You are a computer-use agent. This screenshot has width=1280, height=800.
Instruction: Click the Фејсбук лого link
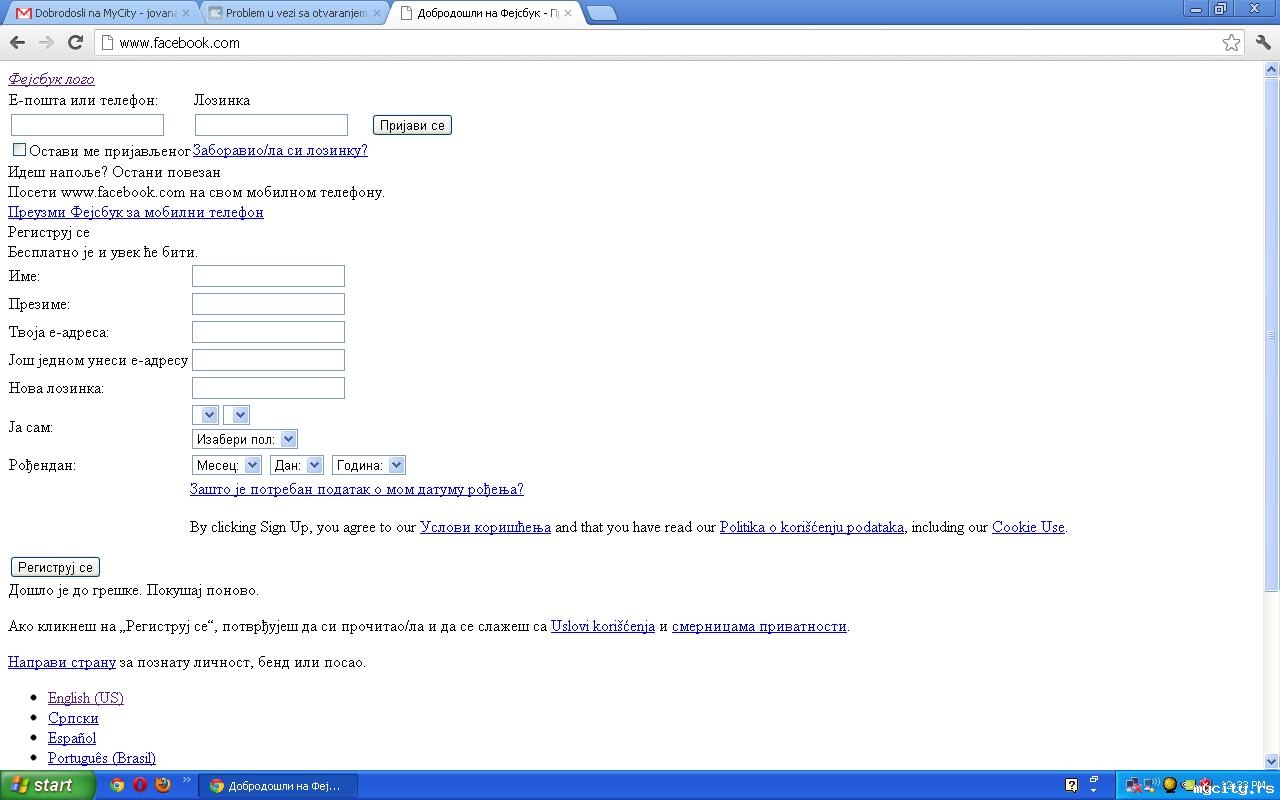coord(51,79)
